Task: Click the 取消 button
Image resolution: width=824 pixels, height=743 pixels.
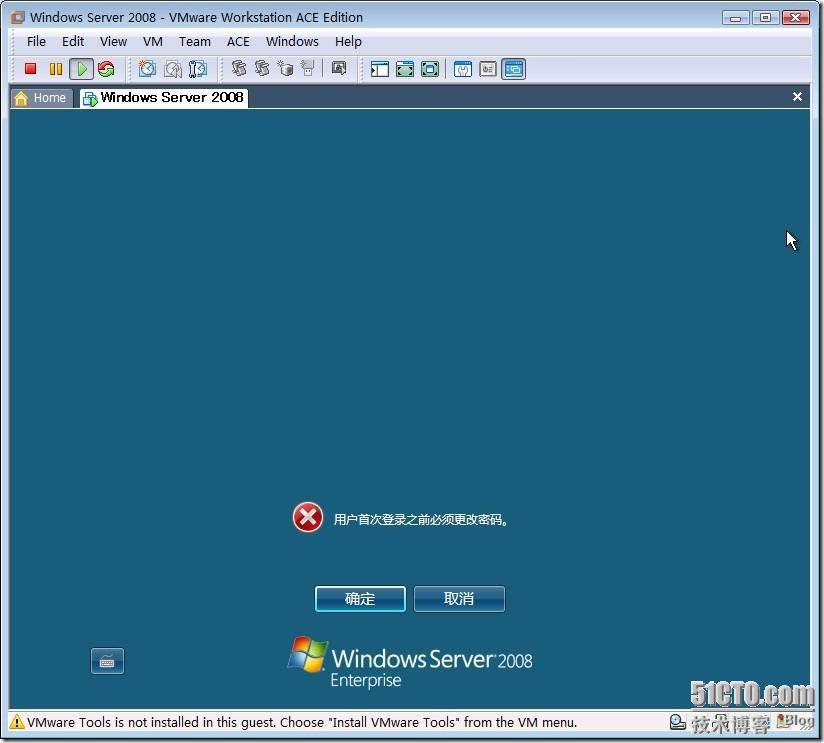Action: [459, 599]
